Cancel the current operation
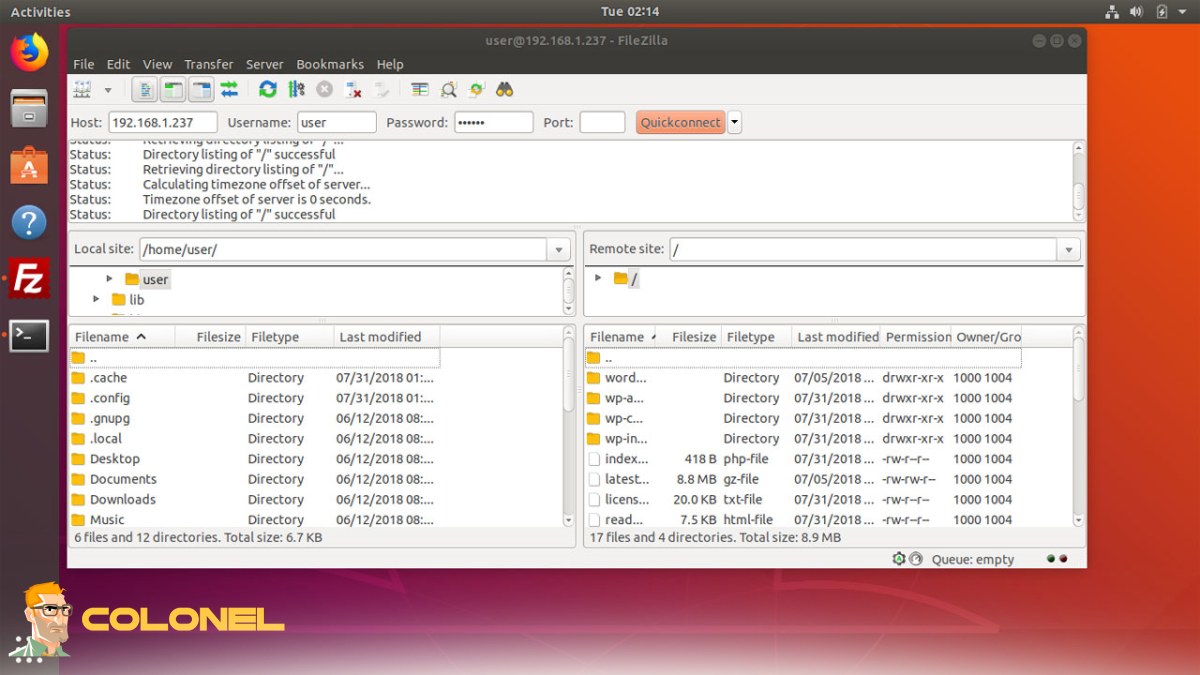This screenshot has height=675, width=1200. click(323, 89)
